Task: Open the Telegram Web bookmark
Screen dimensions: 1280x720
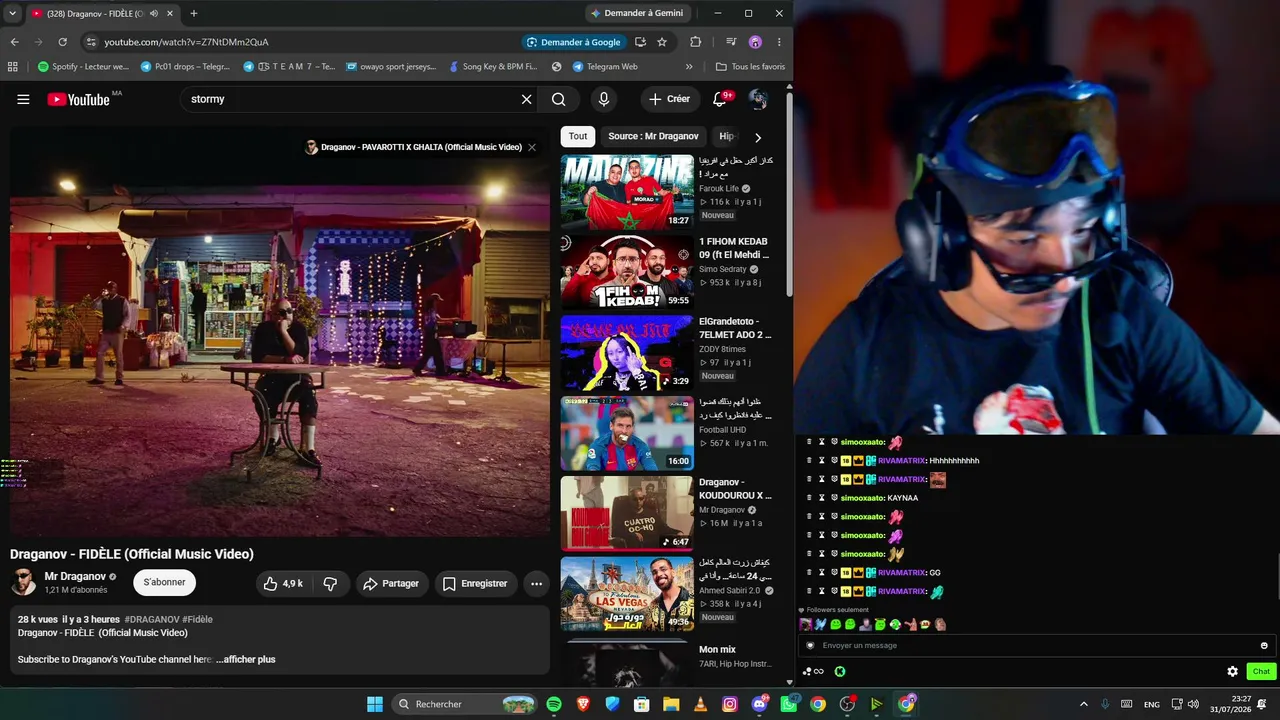Action: click(x=605, y=67)
